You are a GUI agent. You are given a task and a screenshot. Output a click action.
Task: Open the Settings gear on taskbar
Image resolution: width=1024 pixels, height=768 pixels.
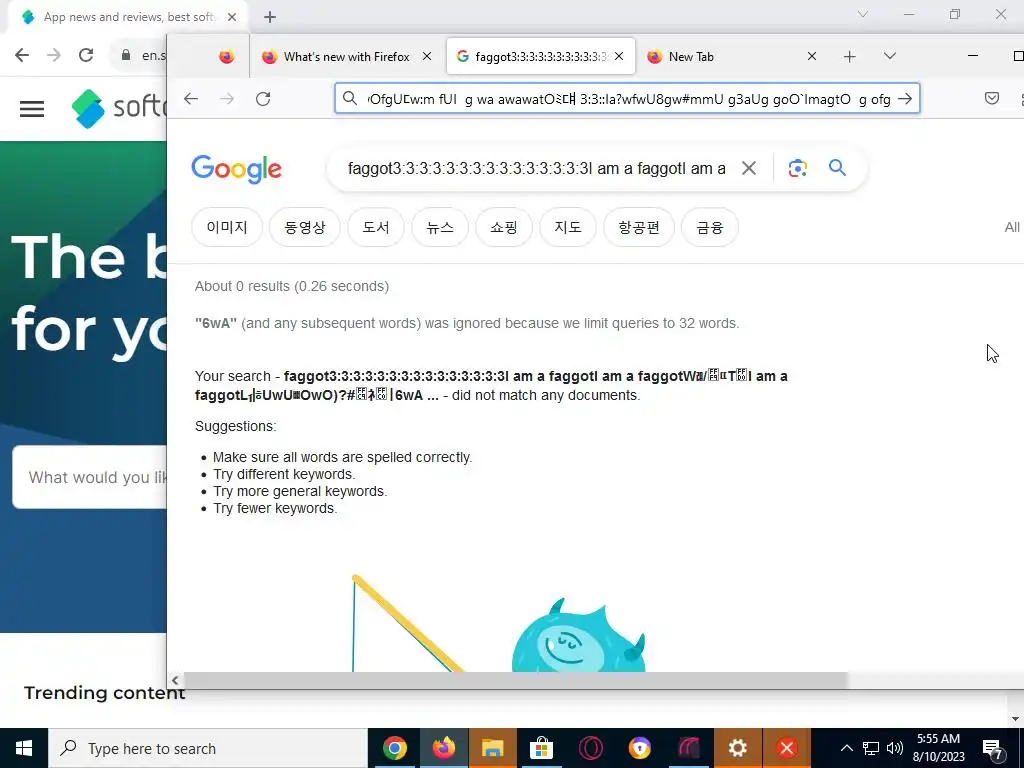pos(737,748)
